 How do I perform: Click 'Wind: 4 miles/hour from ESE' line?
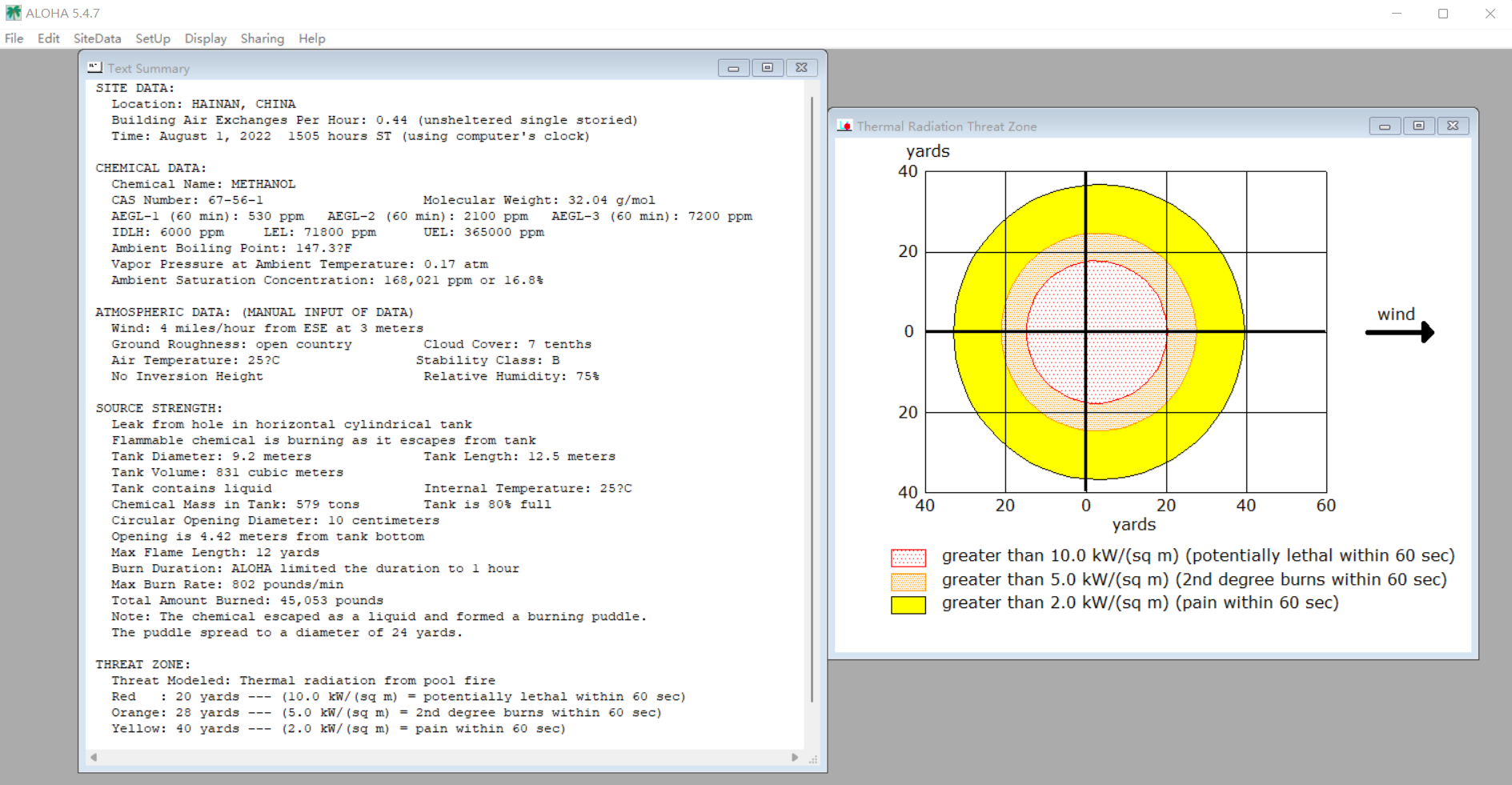(267, 328)
